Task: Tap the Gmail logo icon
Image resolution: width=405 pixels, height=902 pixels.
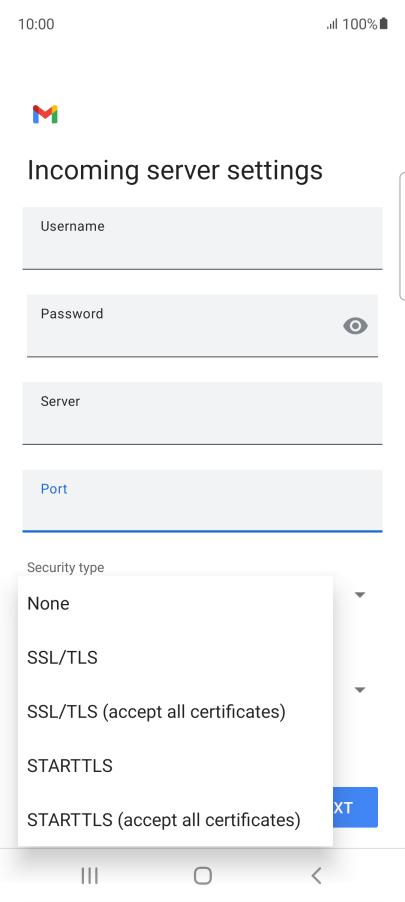Action: (45, 114)
